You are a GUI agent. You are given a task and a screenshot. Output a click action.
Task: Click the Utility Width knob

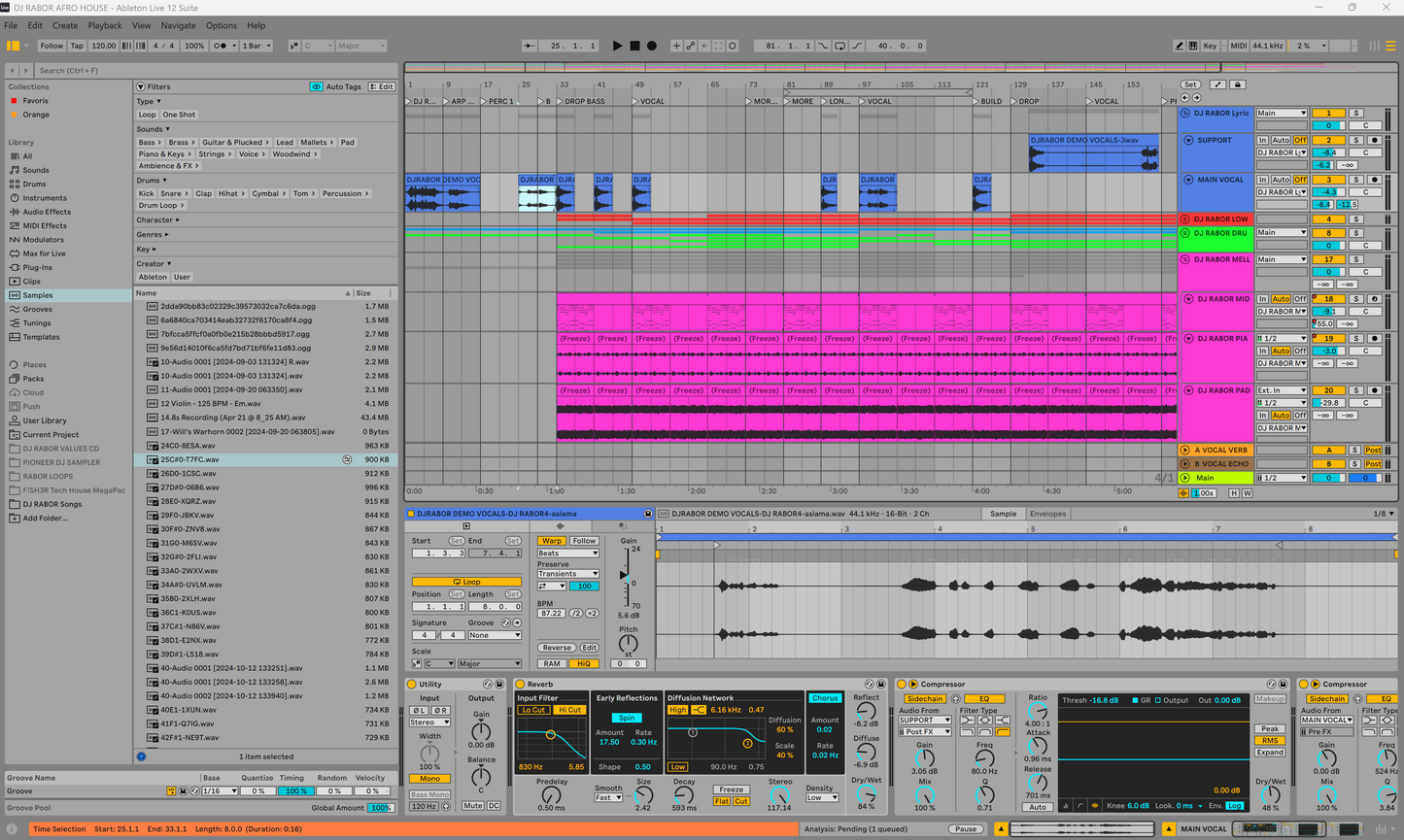point(429,754)
